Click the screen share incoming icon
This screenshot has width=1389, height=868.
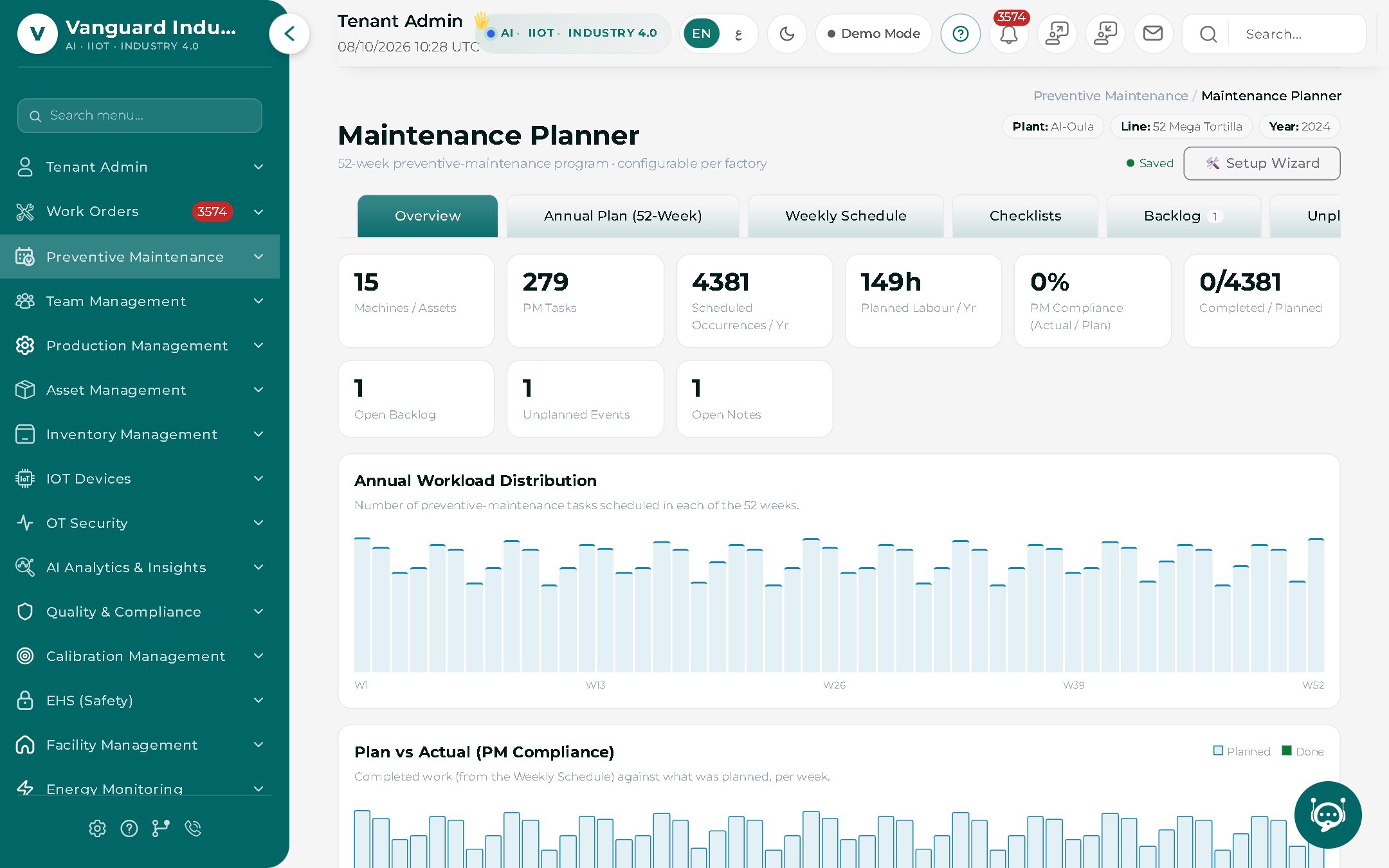tap(1105, 33)
